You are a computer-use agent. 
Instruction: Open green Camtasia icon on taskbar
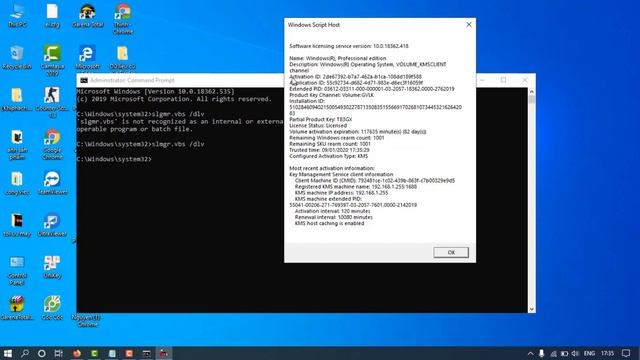pyautogui.click(x=94, y=353)
